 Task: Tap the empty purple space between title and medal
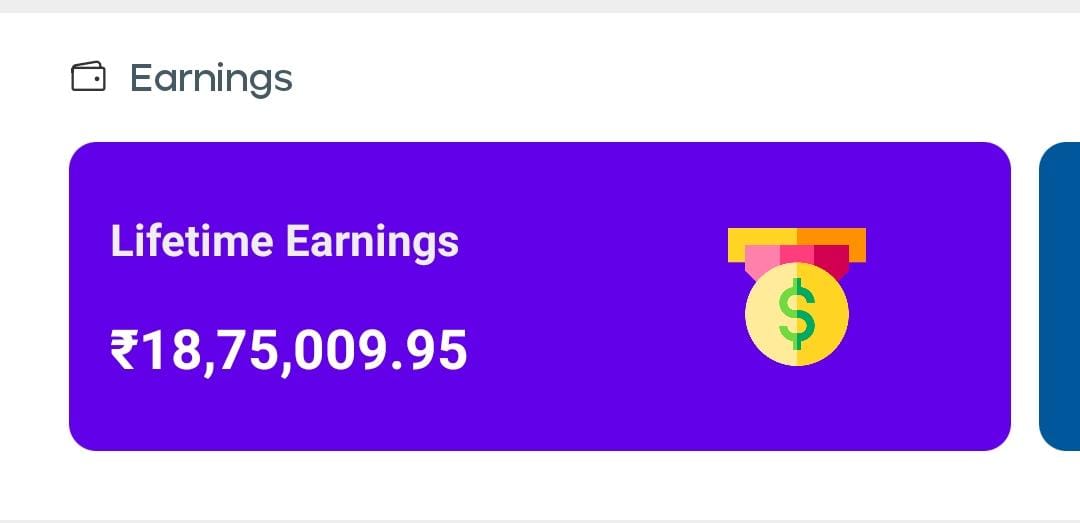(x=590, y=296)
